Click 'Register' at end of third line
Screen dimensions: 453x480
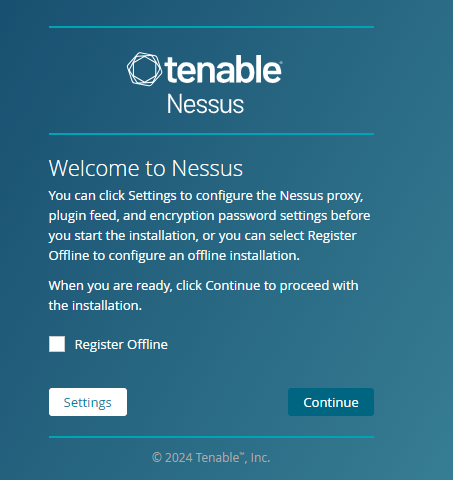point(332,236)
